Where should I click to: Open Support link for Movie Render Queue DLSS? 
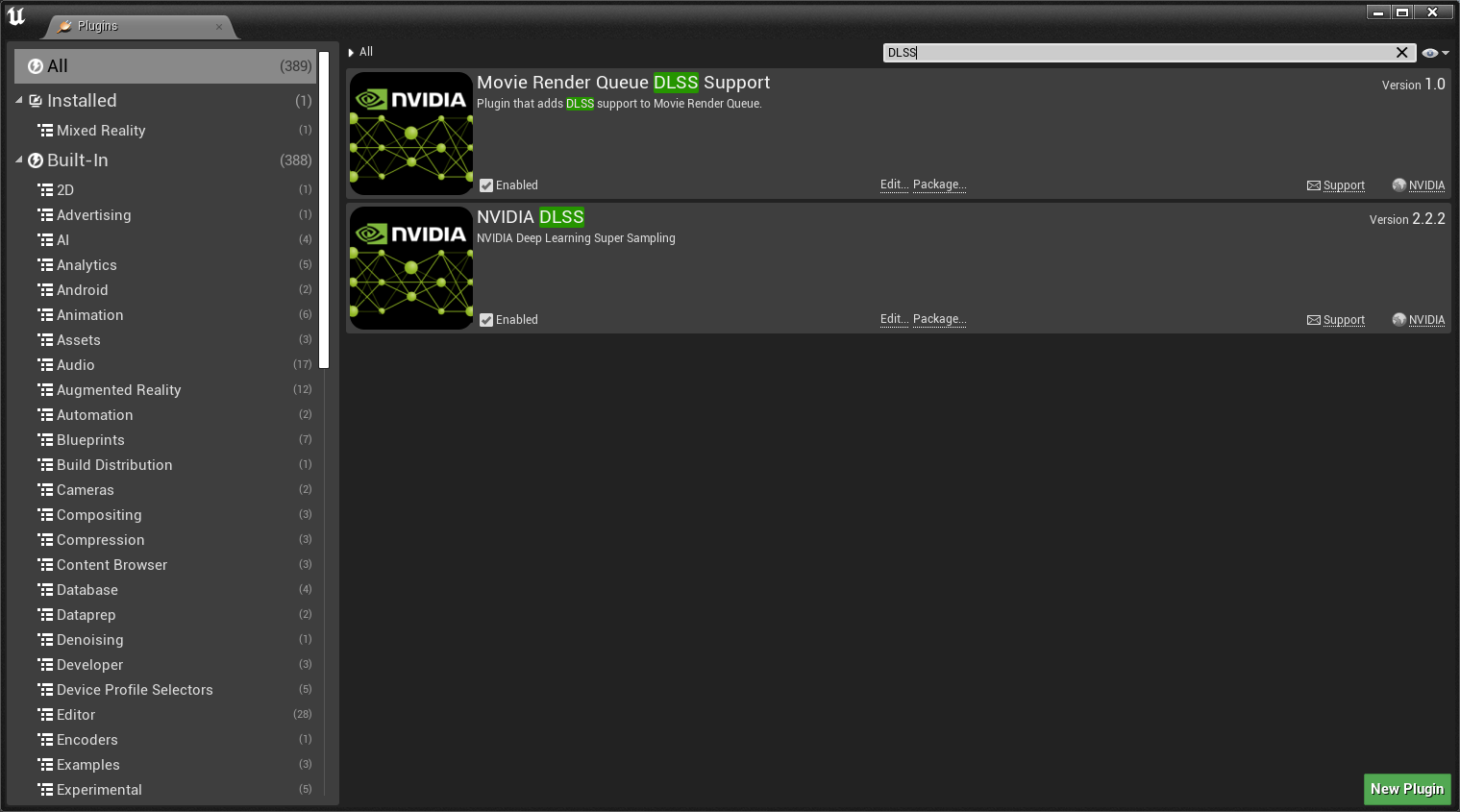[x=1344, y=185]
